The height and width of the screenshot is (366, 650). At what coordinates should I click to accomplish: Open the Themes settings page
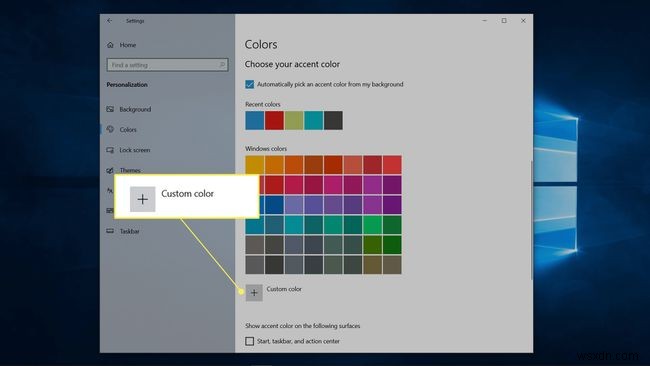tap(130, 170)
